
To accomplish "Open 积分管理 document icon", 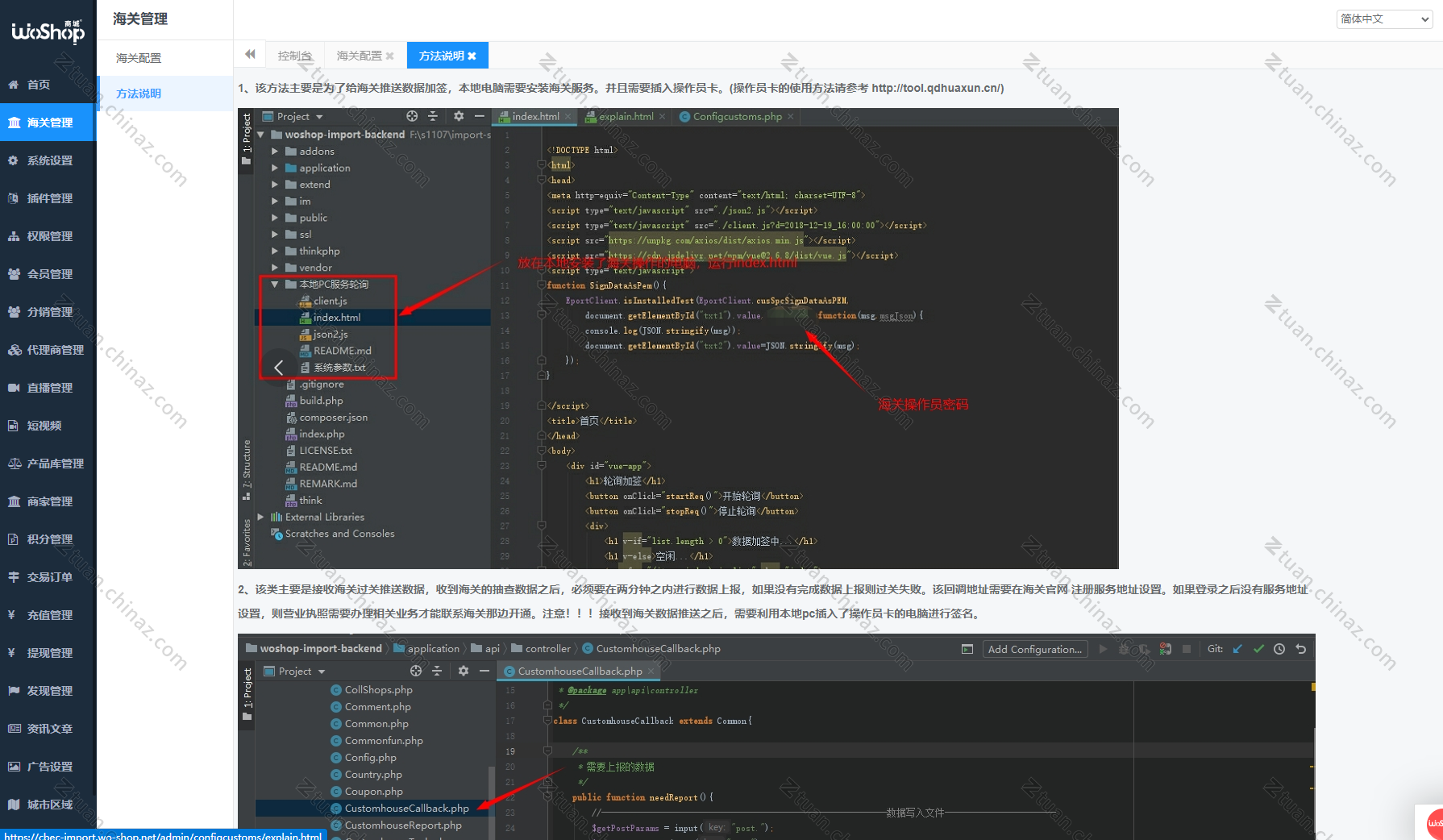I will [x=14, y=539].
